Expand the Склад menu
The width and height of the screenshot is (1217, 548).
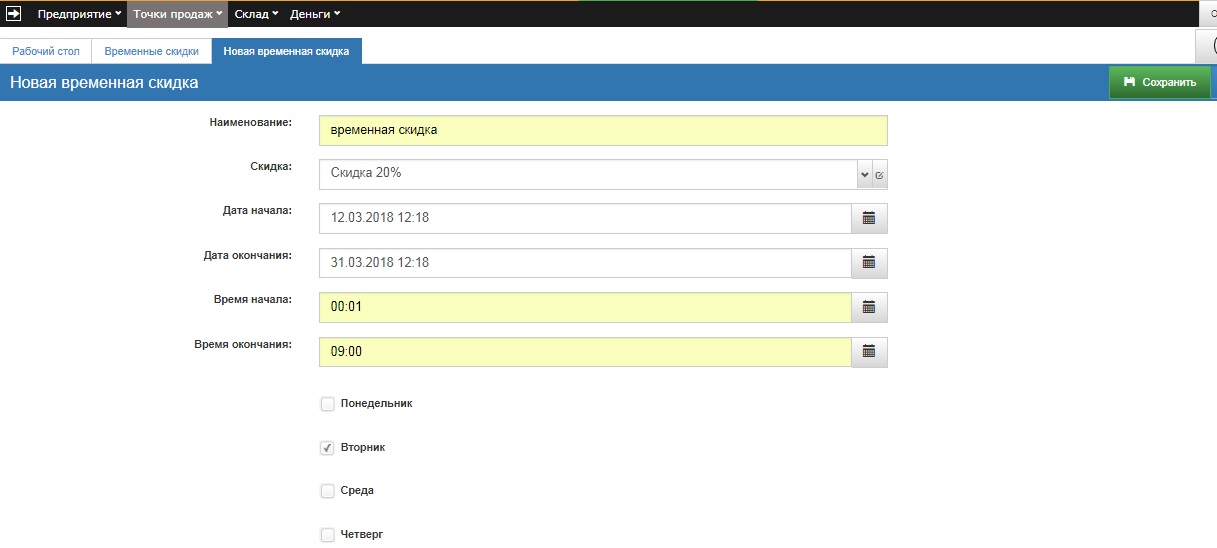256,14
